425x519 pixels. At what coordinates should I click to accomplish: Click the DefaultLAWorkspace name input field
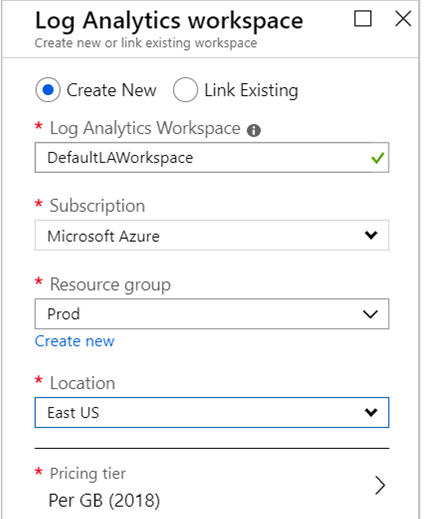coord(212,158)
